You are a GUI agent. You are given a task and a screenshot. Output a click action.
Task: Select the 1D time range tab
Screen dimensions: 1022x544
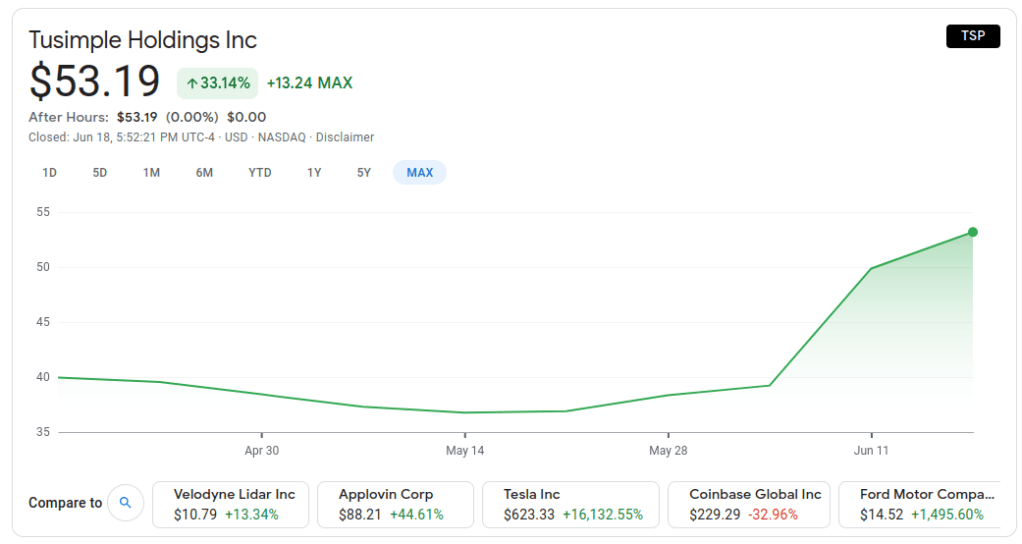[x=50, y=173]
